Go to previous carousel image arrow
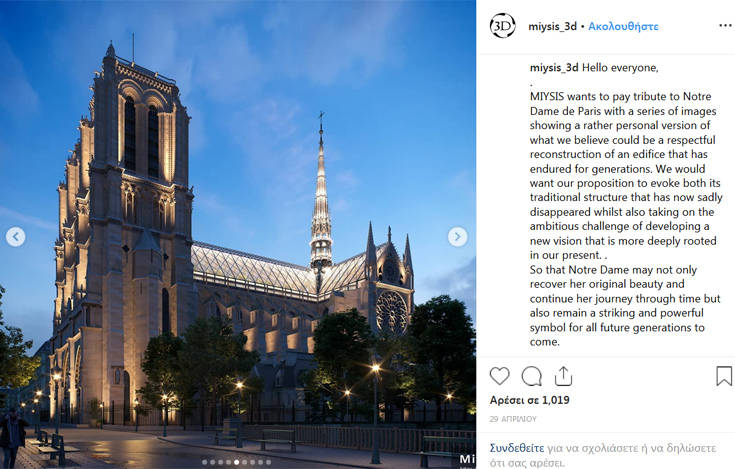This screenshot has width=735, height=469. 16,237
